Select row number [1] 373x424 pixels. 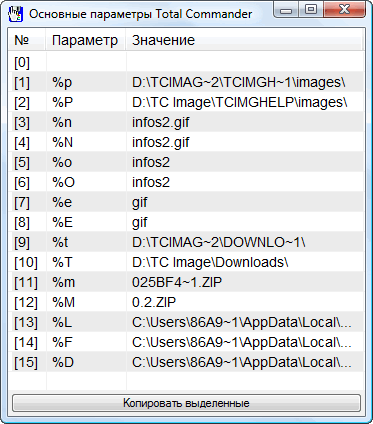[22, 82]
